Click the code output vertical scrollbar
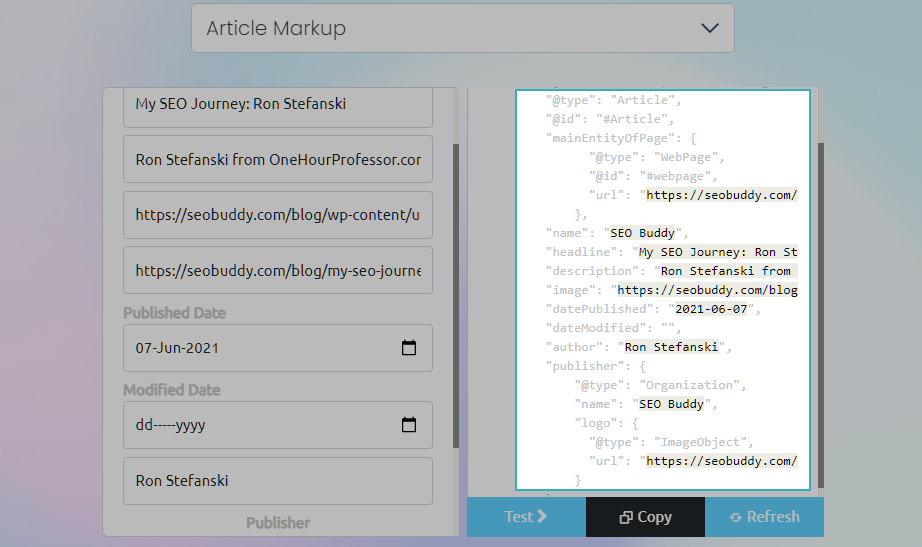 pos(821,315)
